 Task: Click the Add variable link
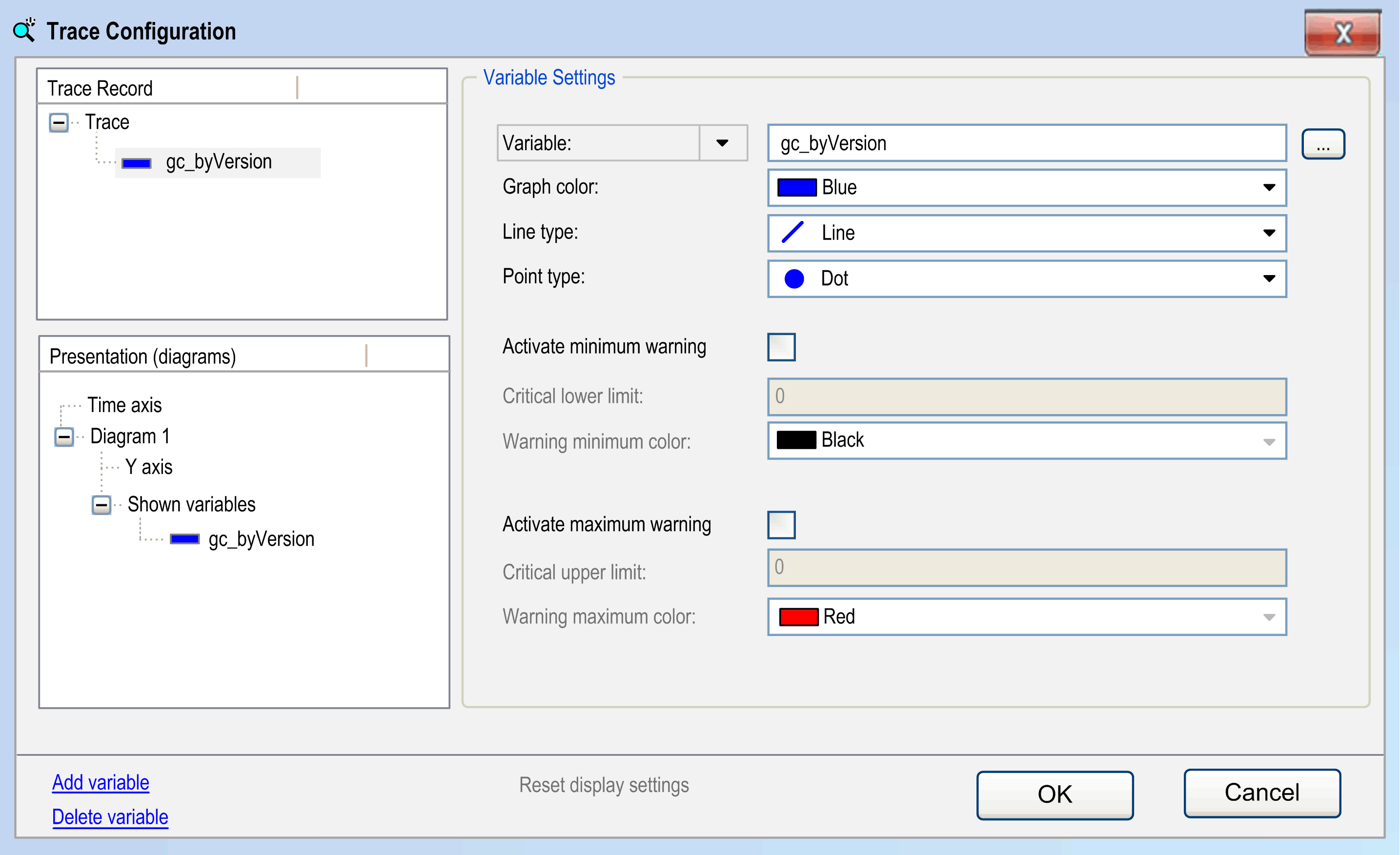pyautogui.click(x=101, y=782)
